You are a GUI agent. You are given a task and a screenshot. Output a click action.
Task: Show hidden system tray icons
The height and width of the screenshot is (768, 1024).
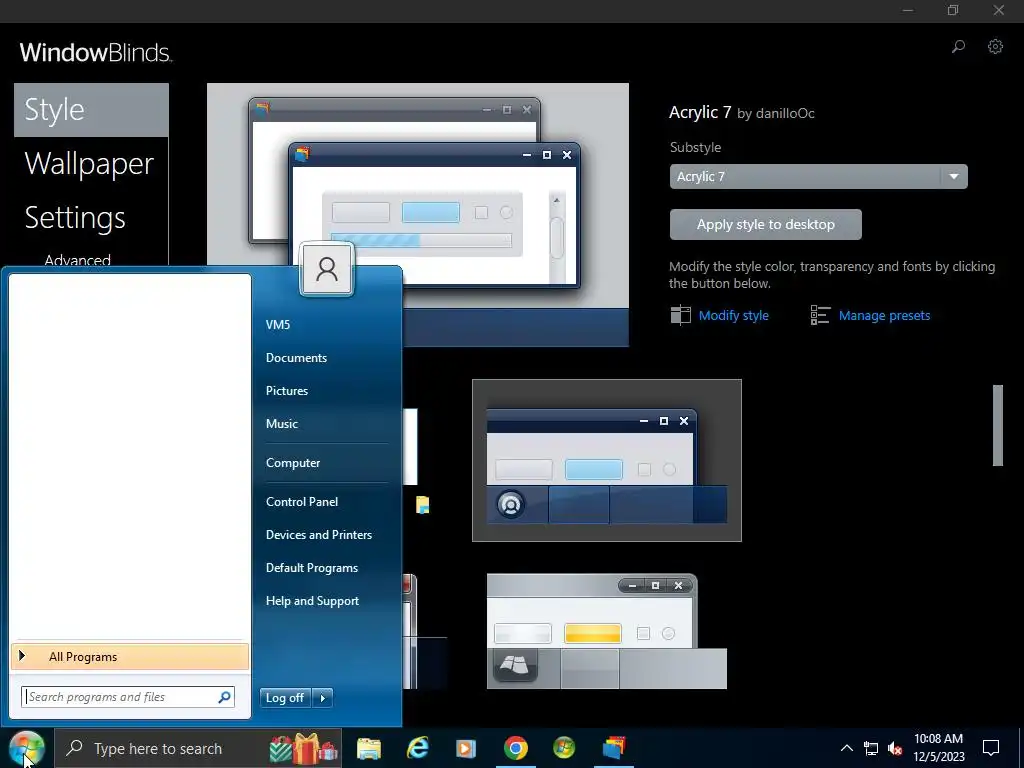pos(846,748)
